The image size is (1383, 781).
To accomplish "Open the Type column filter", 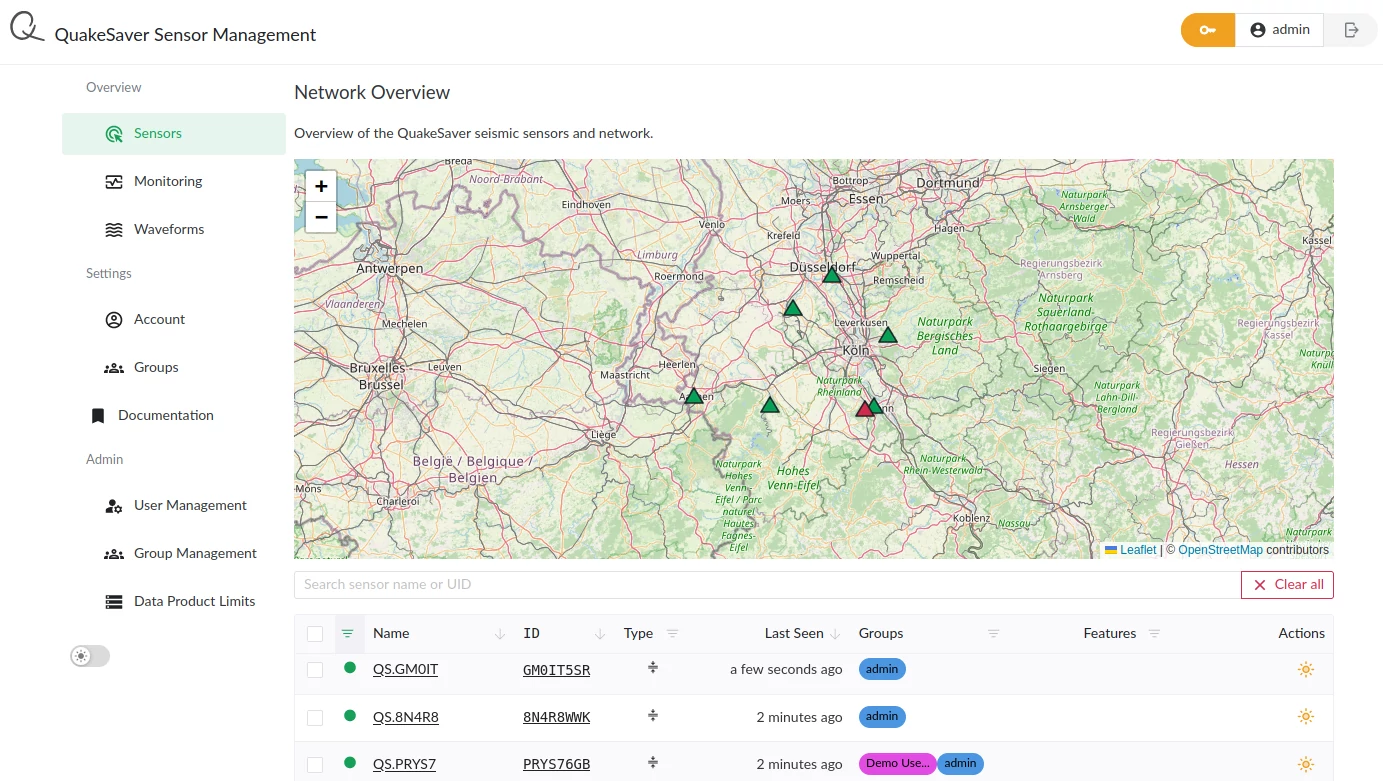I will [672, 634].
